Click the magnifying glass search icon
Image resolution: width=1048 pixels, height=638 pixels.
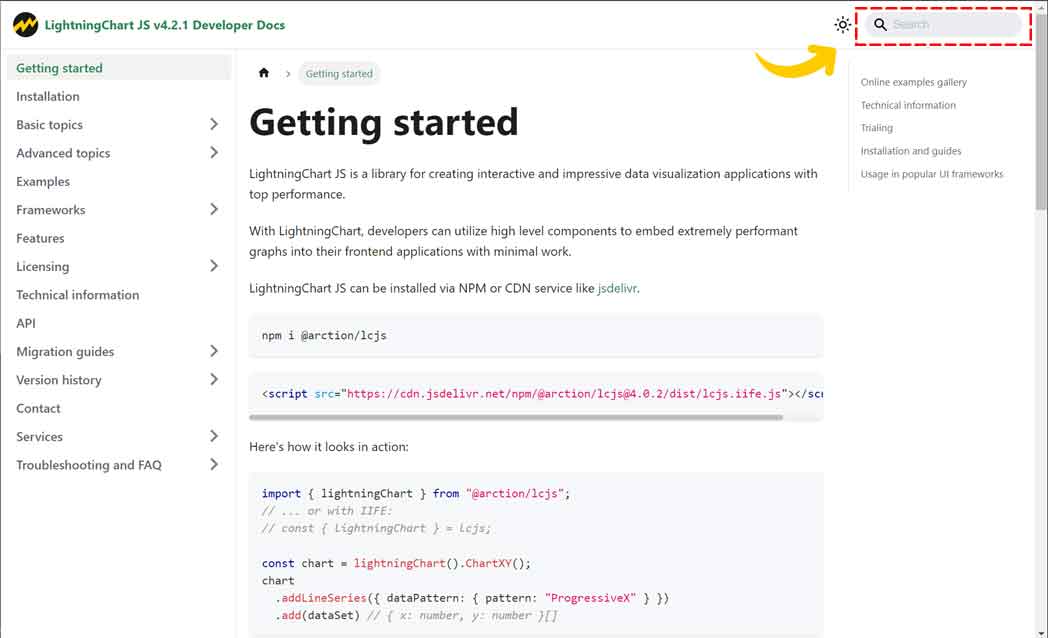click(881, 25)
